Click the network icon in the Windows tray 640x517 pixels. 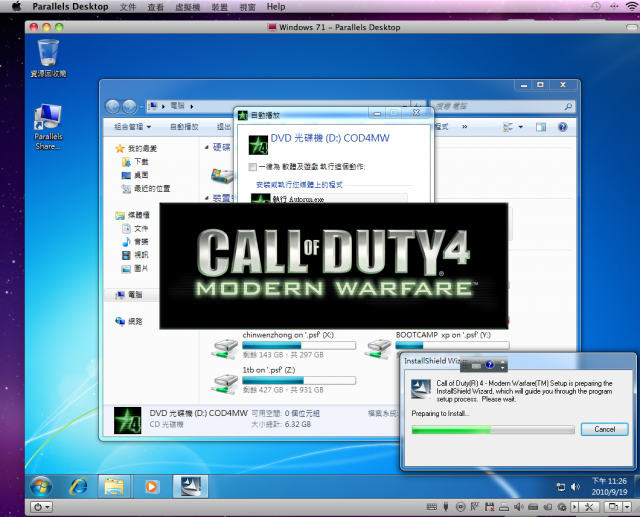pyautogui.click(x=561, y=487)
